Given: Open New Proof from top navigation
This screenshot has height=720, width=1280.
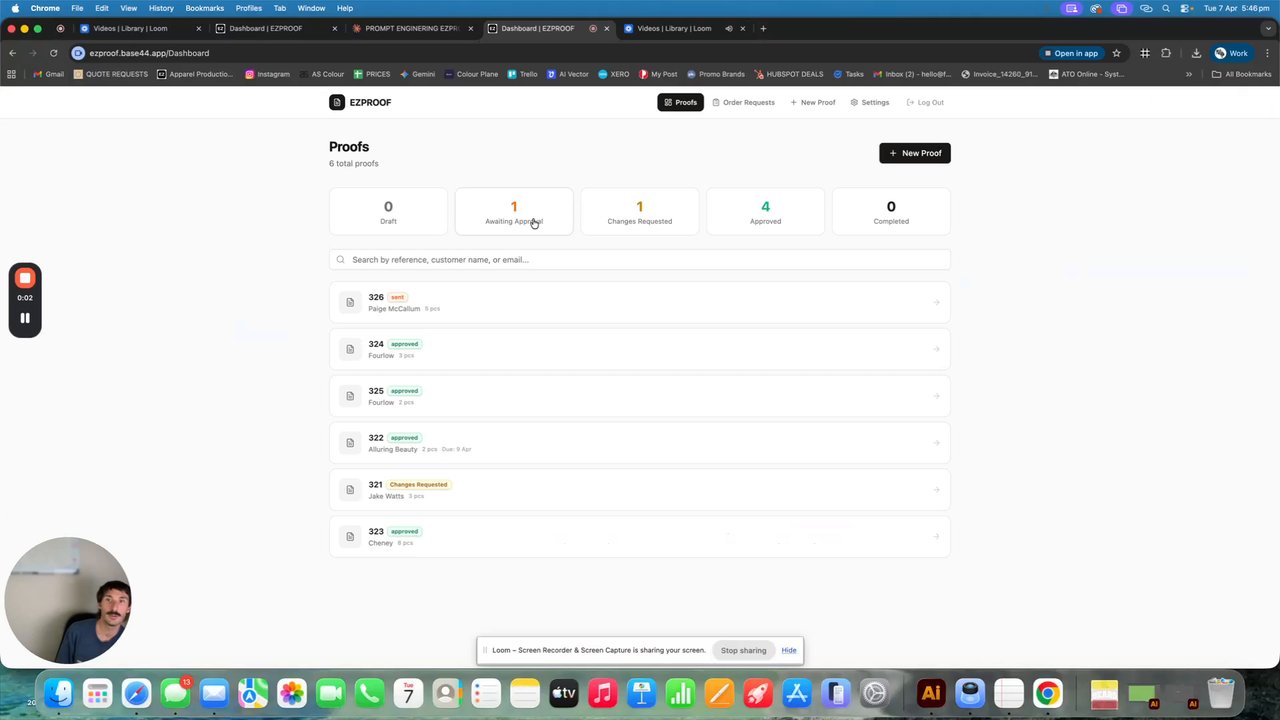Looking at the screenshot, I should [x=813, y=102].
